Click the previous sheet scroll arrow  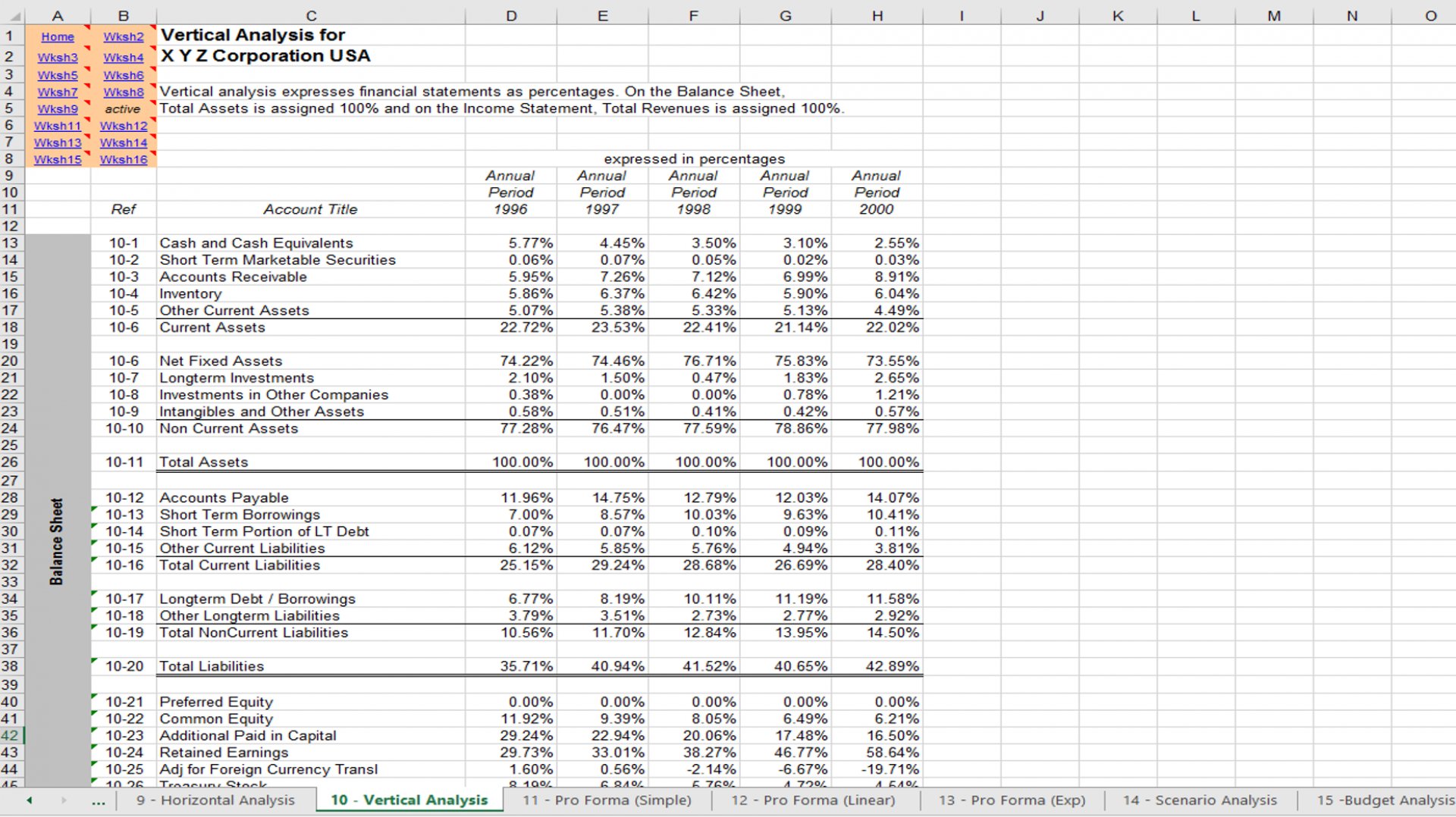[30, 800]
